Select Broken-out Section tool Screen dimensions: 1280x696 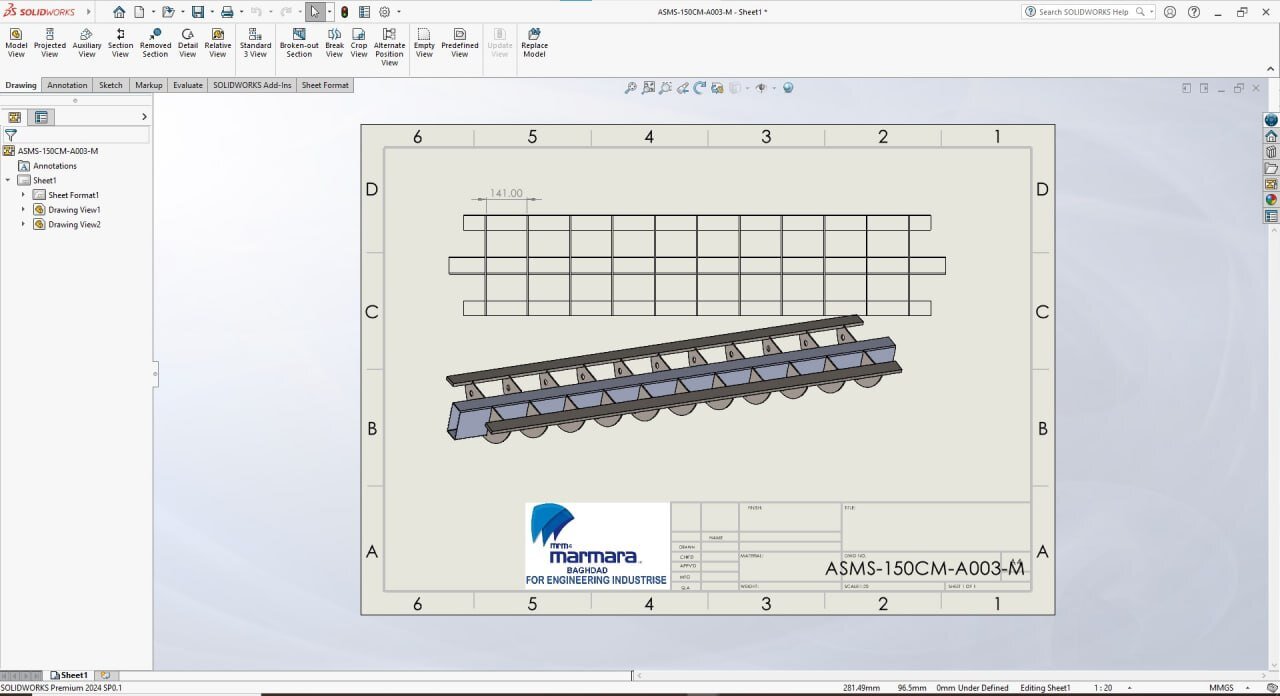(x=299, y=43)
